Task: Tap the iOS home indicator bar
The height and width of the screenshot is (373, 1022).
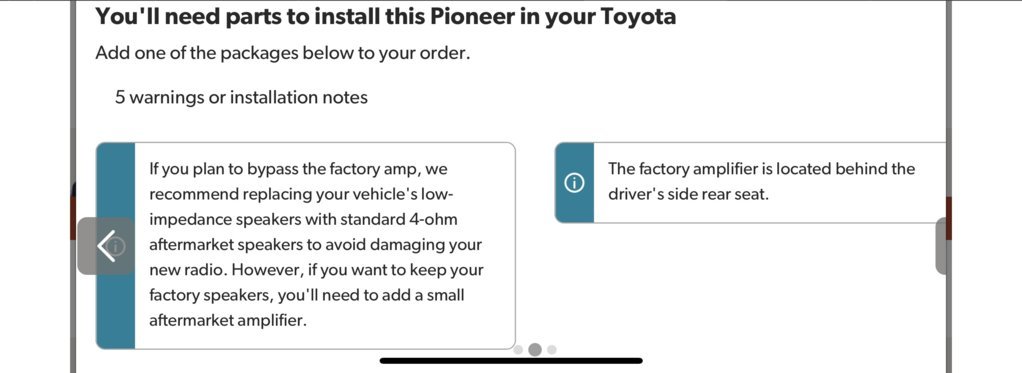Action: 511,360
